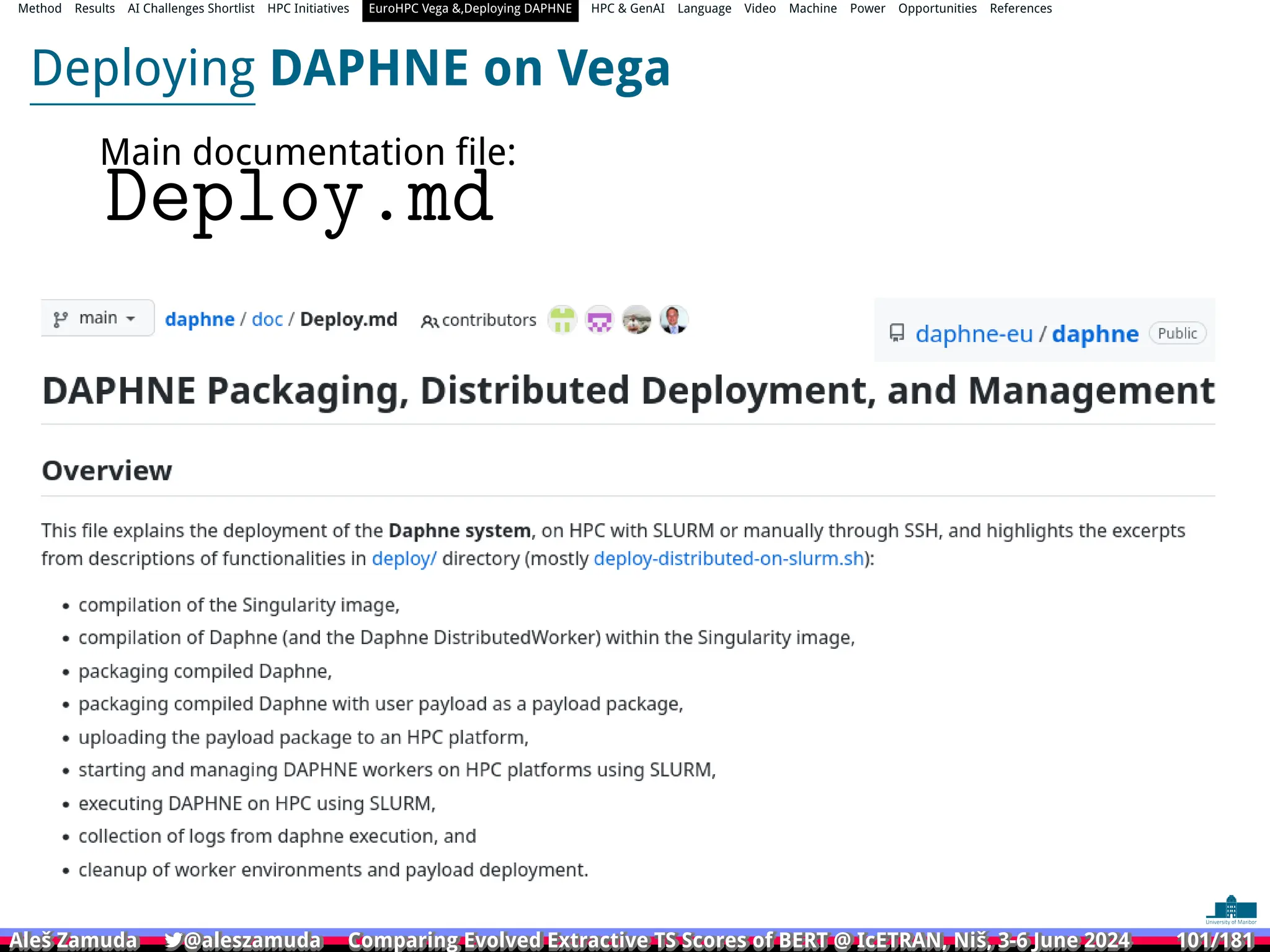
Task: Select EuroHPC Vega & Deploying DAPHNE tab
Action: click(470, 9)
